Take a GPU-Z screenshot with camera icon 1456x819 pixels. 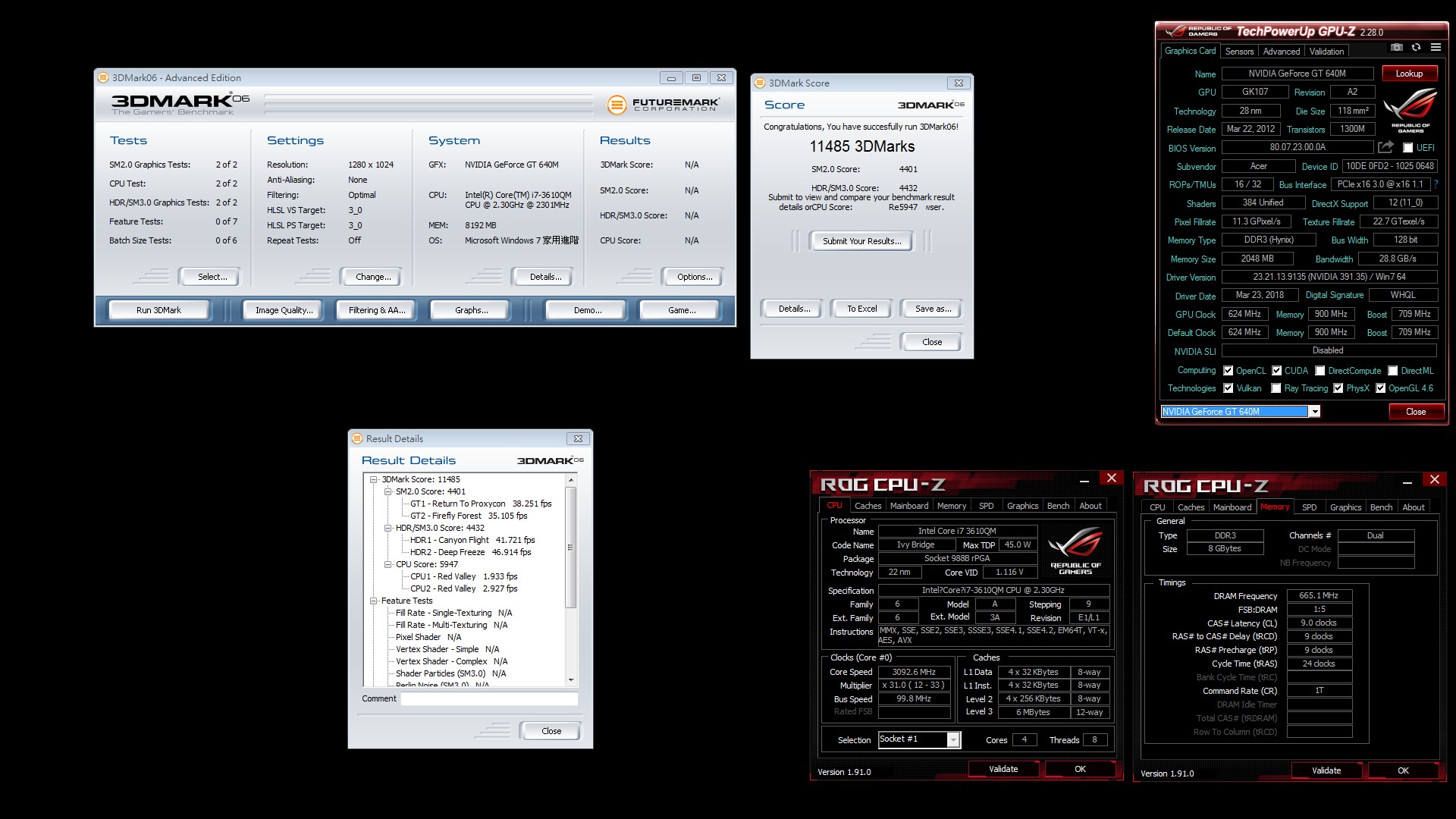pyautogui.click(x=1397, y=47)
